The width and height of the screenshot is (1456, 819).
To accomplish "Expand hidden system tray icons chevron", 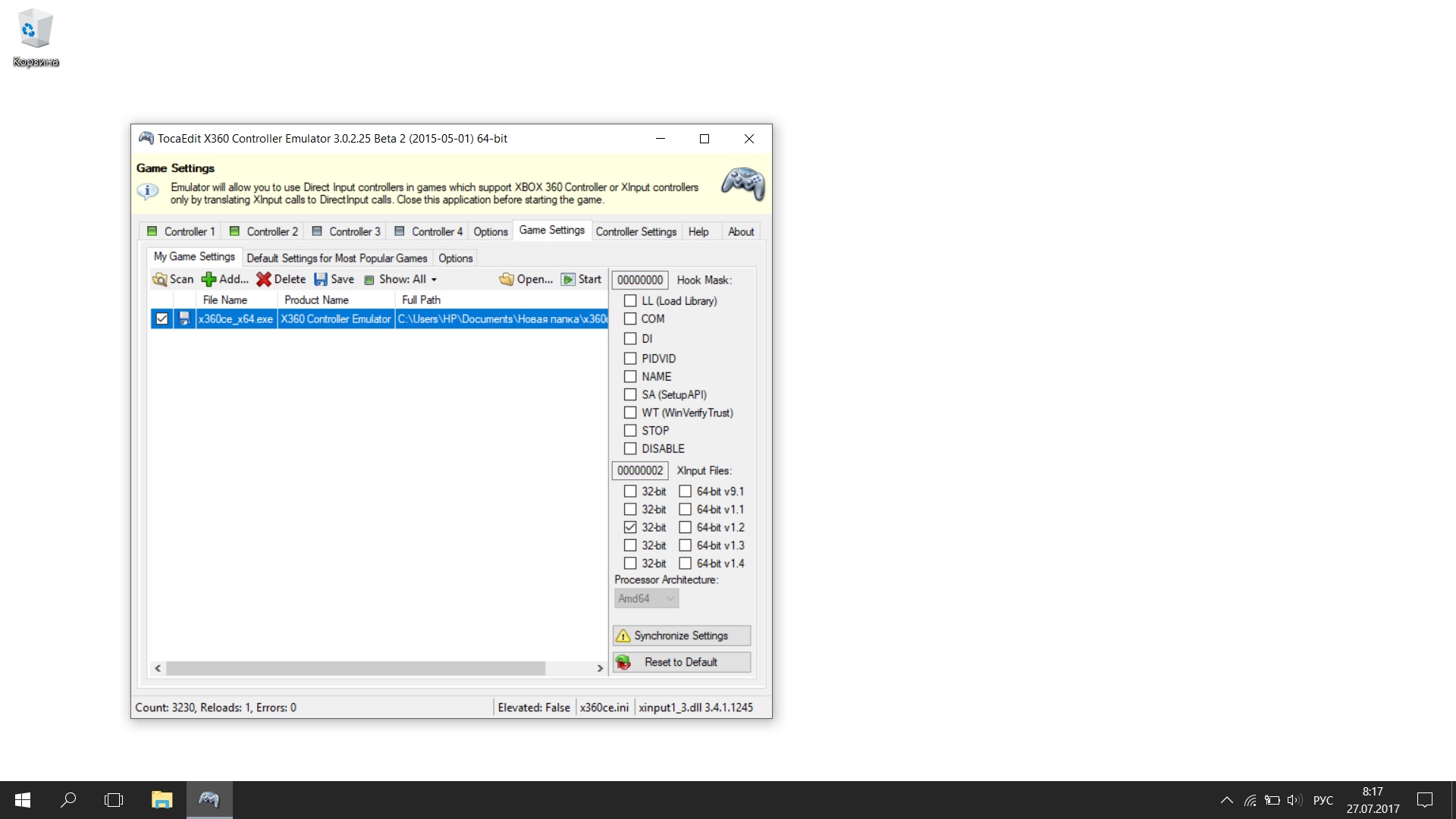I will [x=1226, y=800].
